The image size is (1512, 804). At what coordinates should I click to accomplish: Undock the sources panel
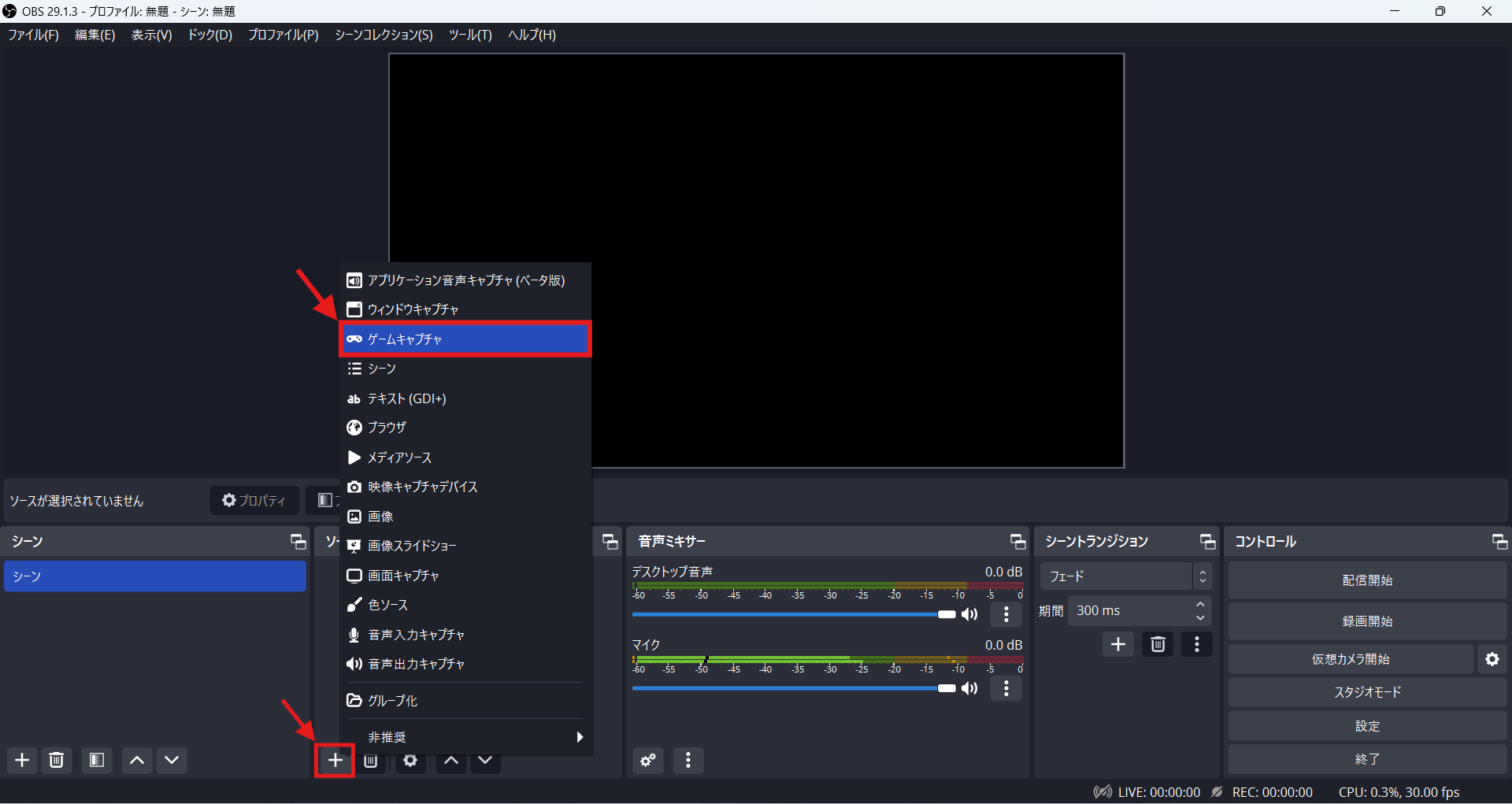(x=610, y=541)
